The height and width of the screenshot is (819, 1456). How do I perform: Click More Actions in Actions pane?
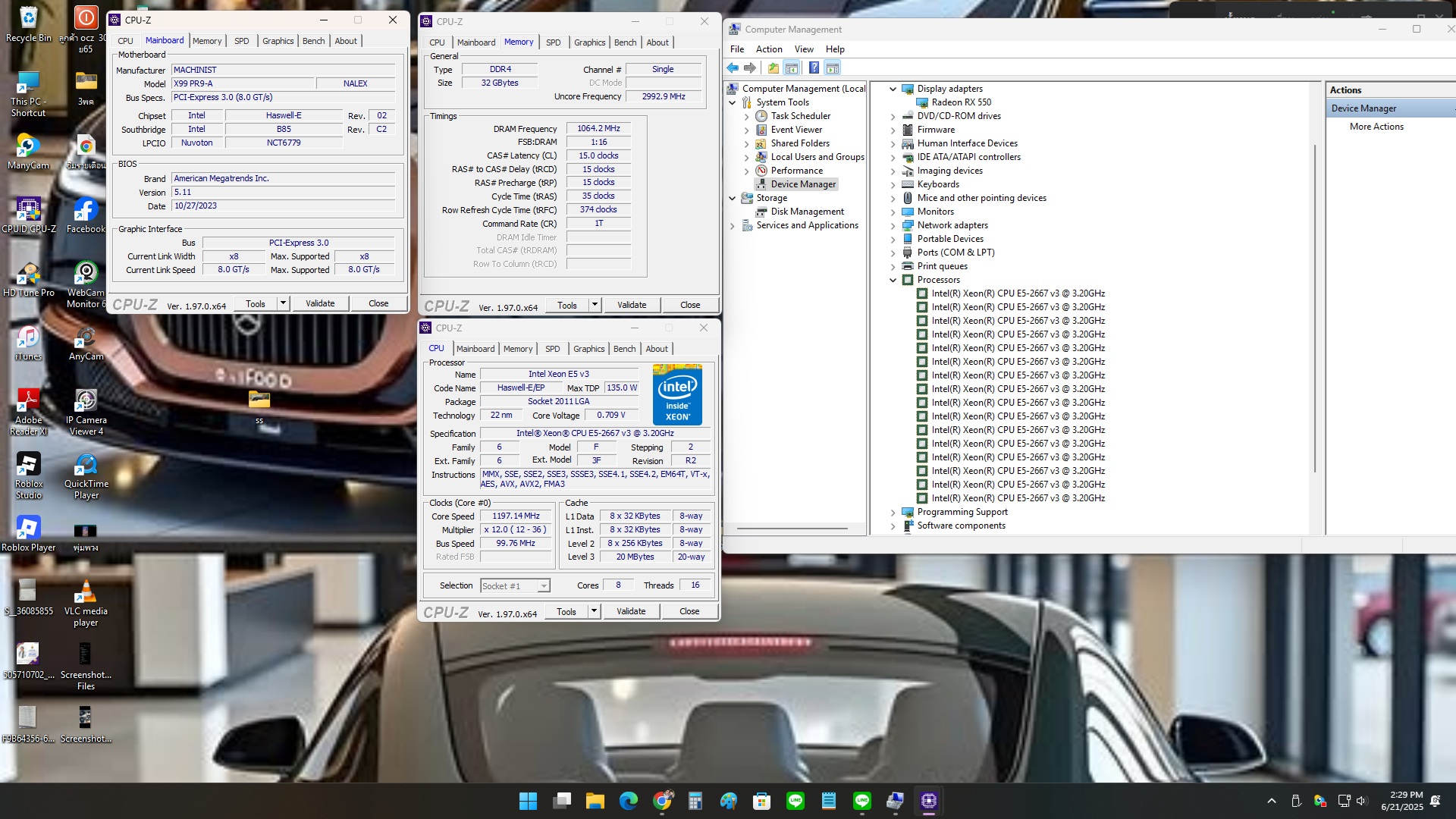pos(1376,127)
